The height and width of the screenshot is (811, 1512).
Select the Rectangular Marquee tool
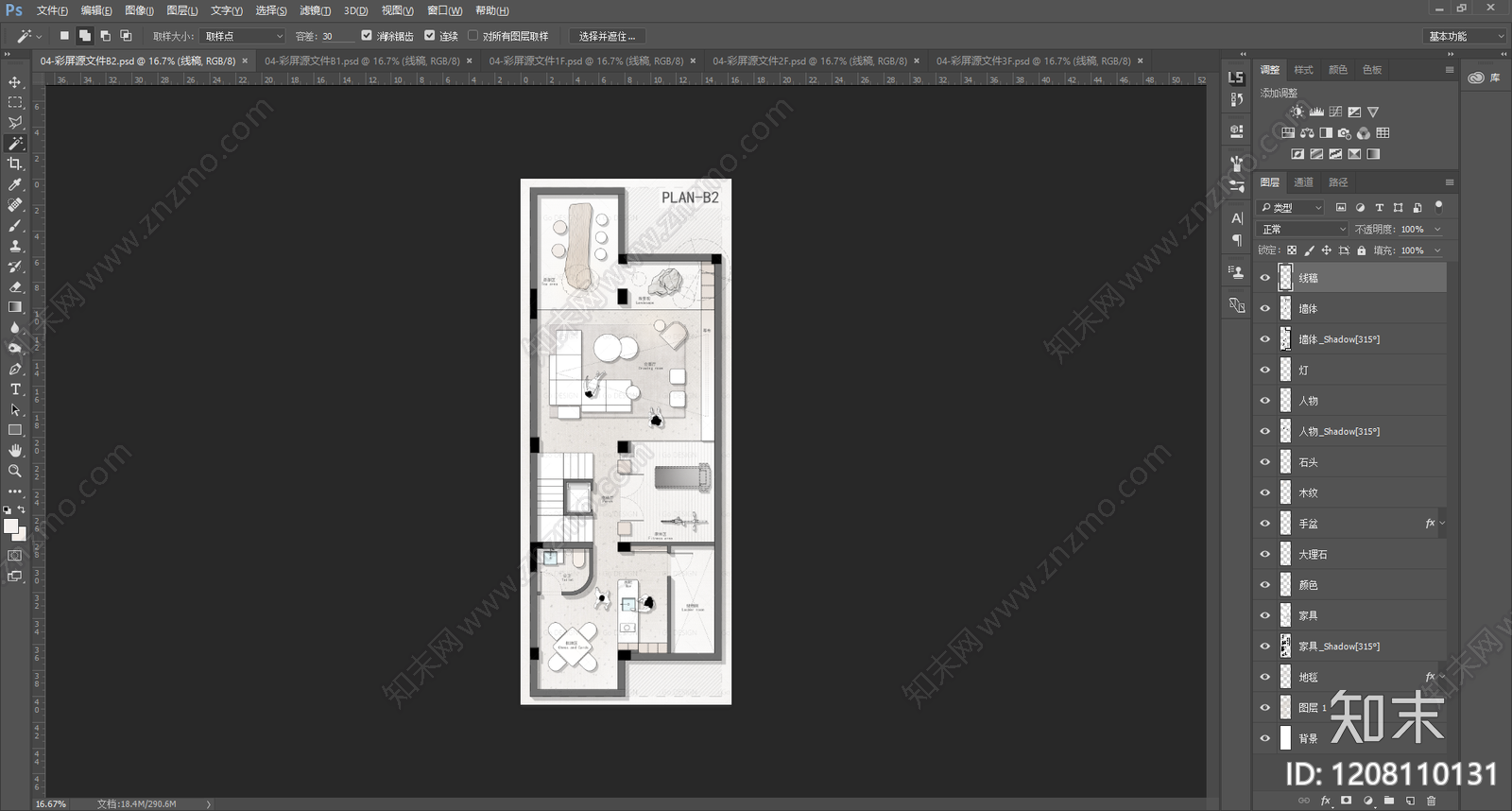point(15,102)
